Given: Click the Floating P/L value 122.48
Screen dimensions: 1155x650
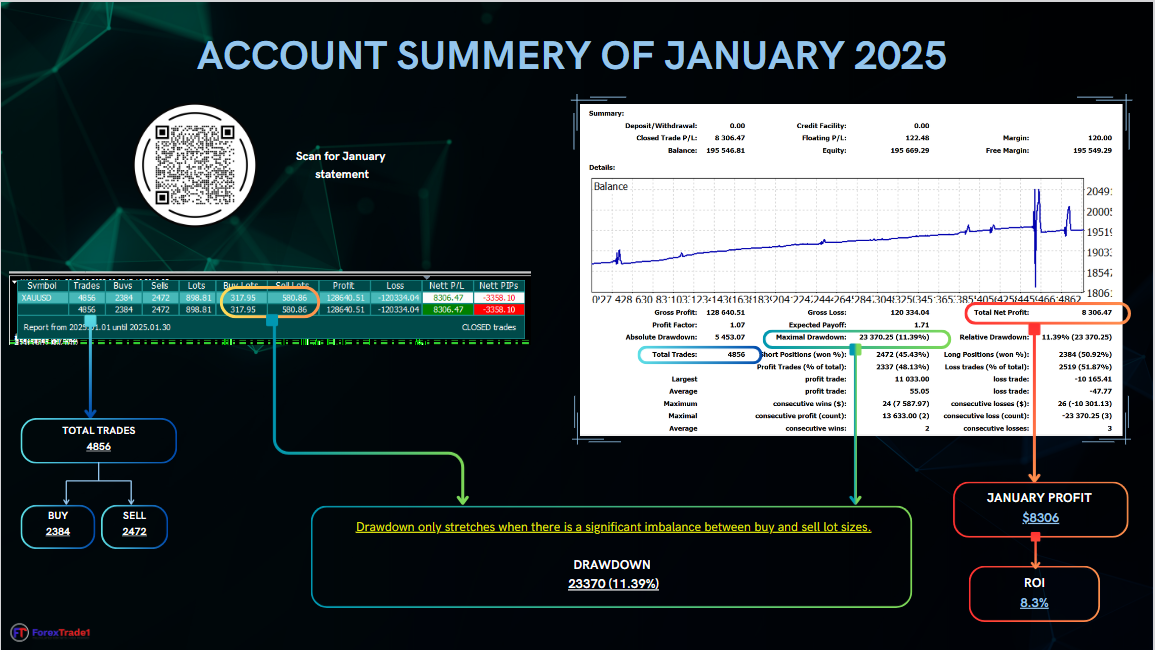Looking at the screenshot, I should point(917,138).
